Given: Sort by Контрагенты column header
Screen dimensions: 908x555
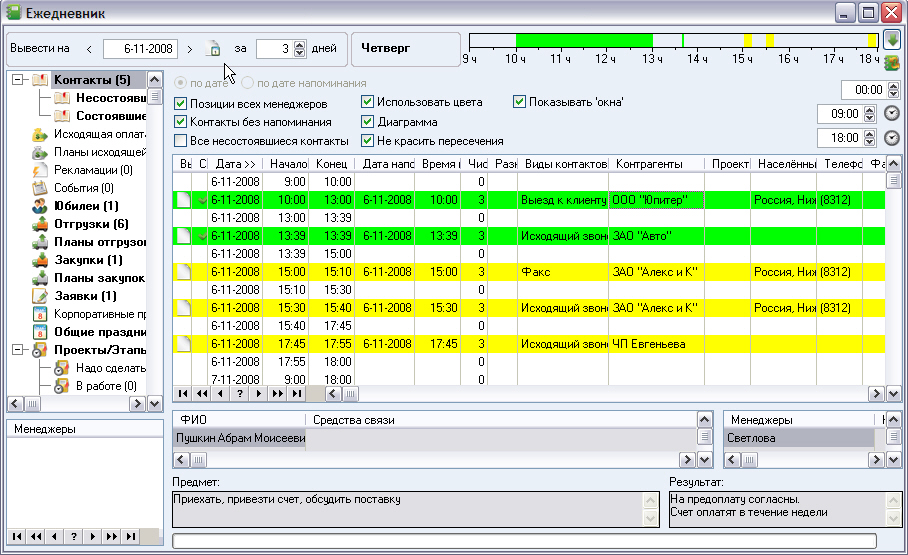Looking at the screenshot, I should tap(656, 164).
